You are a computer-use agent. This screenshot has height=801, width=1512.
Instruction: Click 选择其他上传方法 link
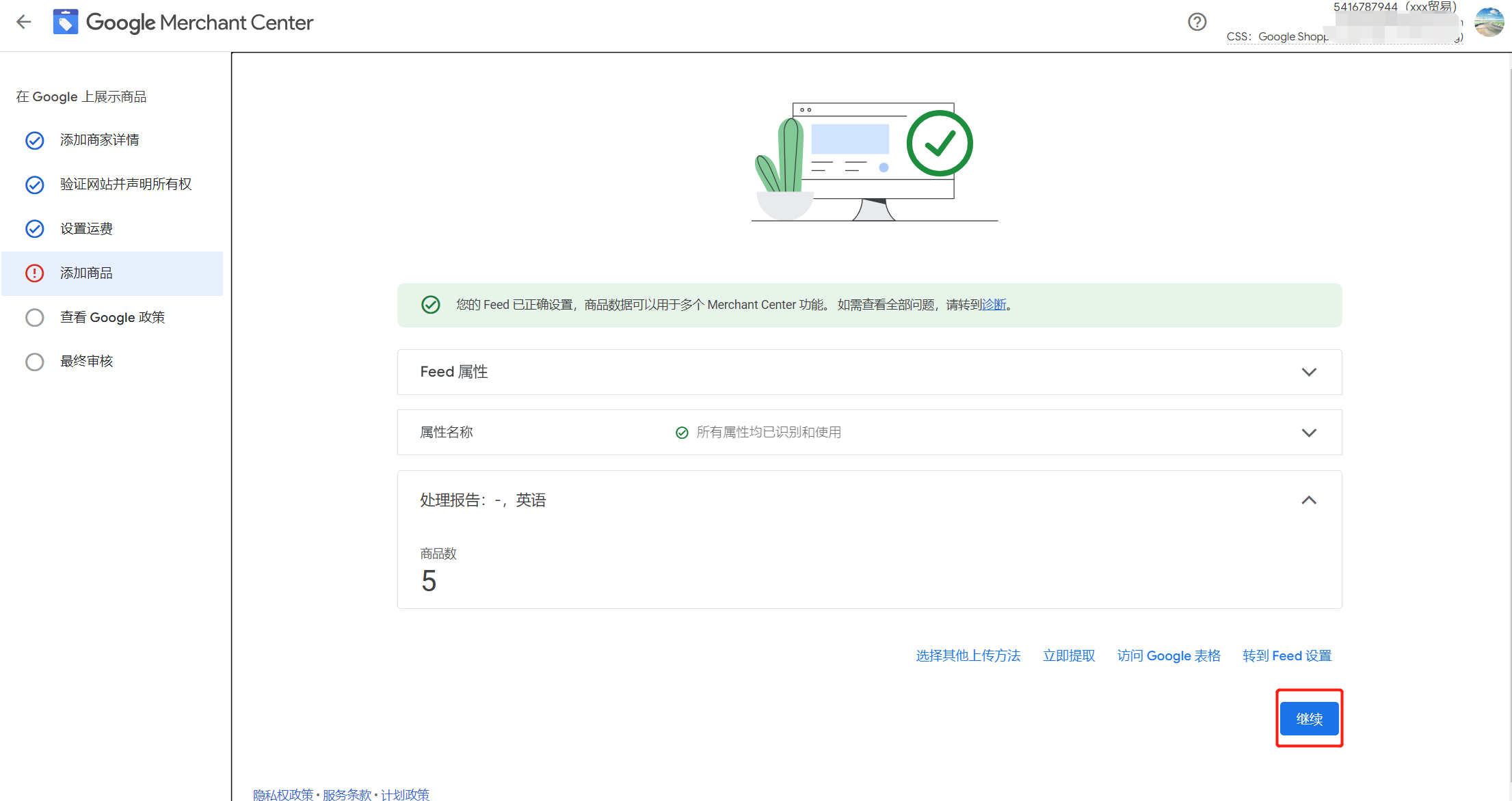[x=968, y=656]
